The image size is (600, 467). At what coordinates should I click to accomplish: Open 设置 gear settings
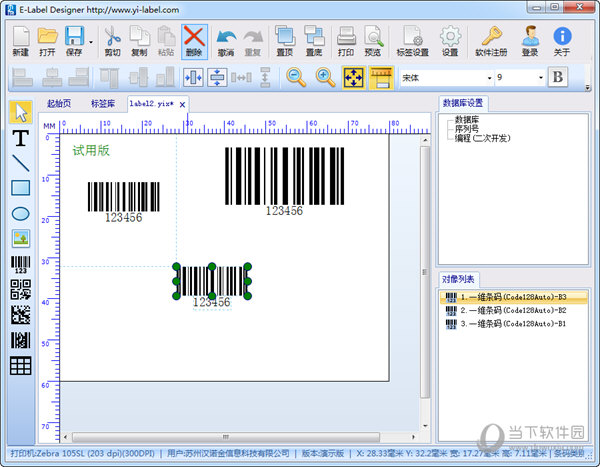(x=450, y=41)
